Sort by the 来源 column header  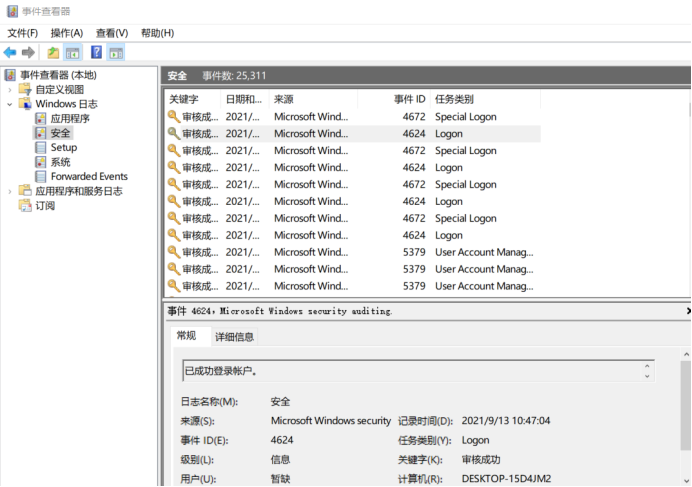313,99
